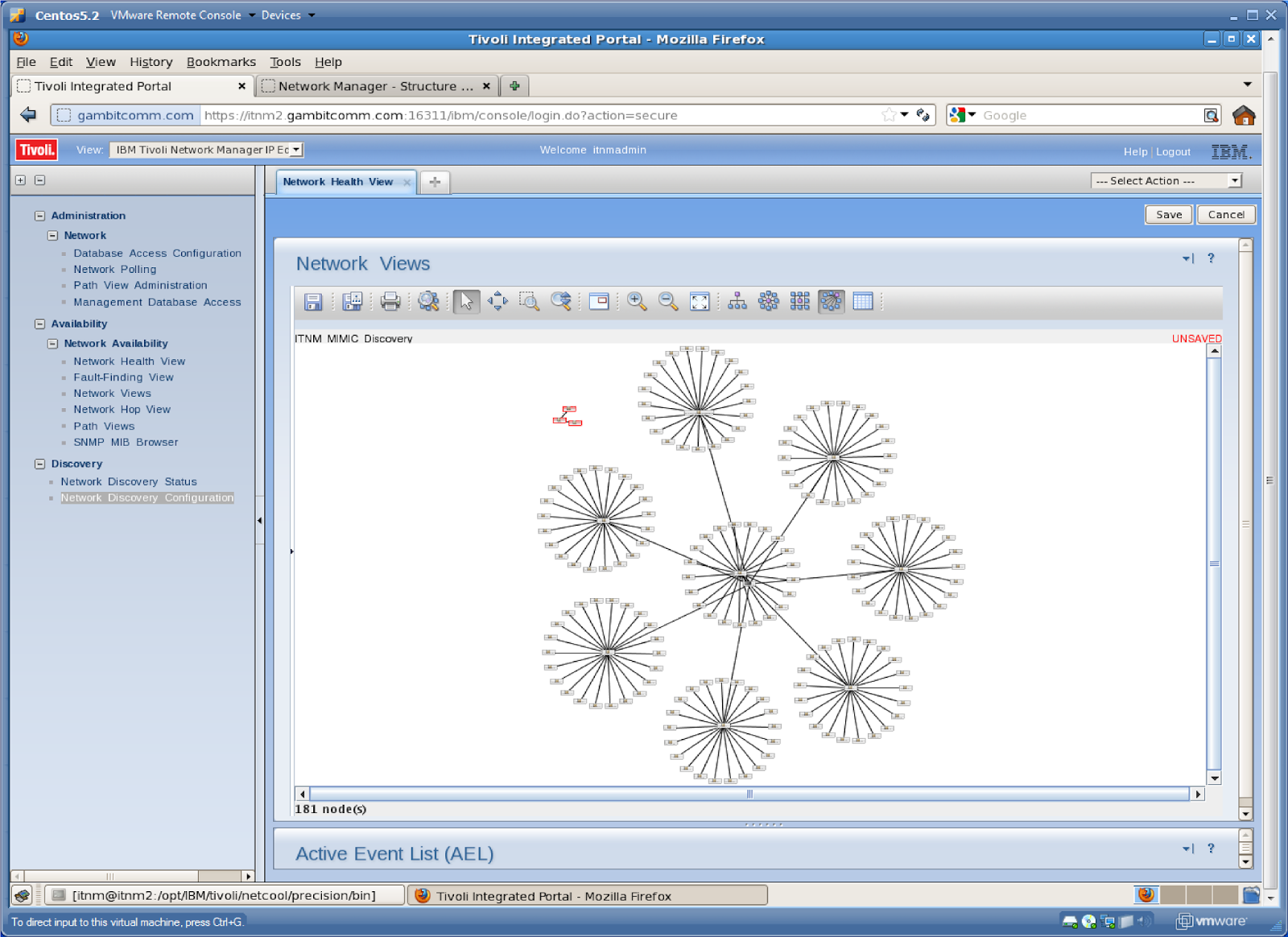This screenshot has height=937, width=1288.
Task: Save the current network view layout
Action: tap(314, 302)
